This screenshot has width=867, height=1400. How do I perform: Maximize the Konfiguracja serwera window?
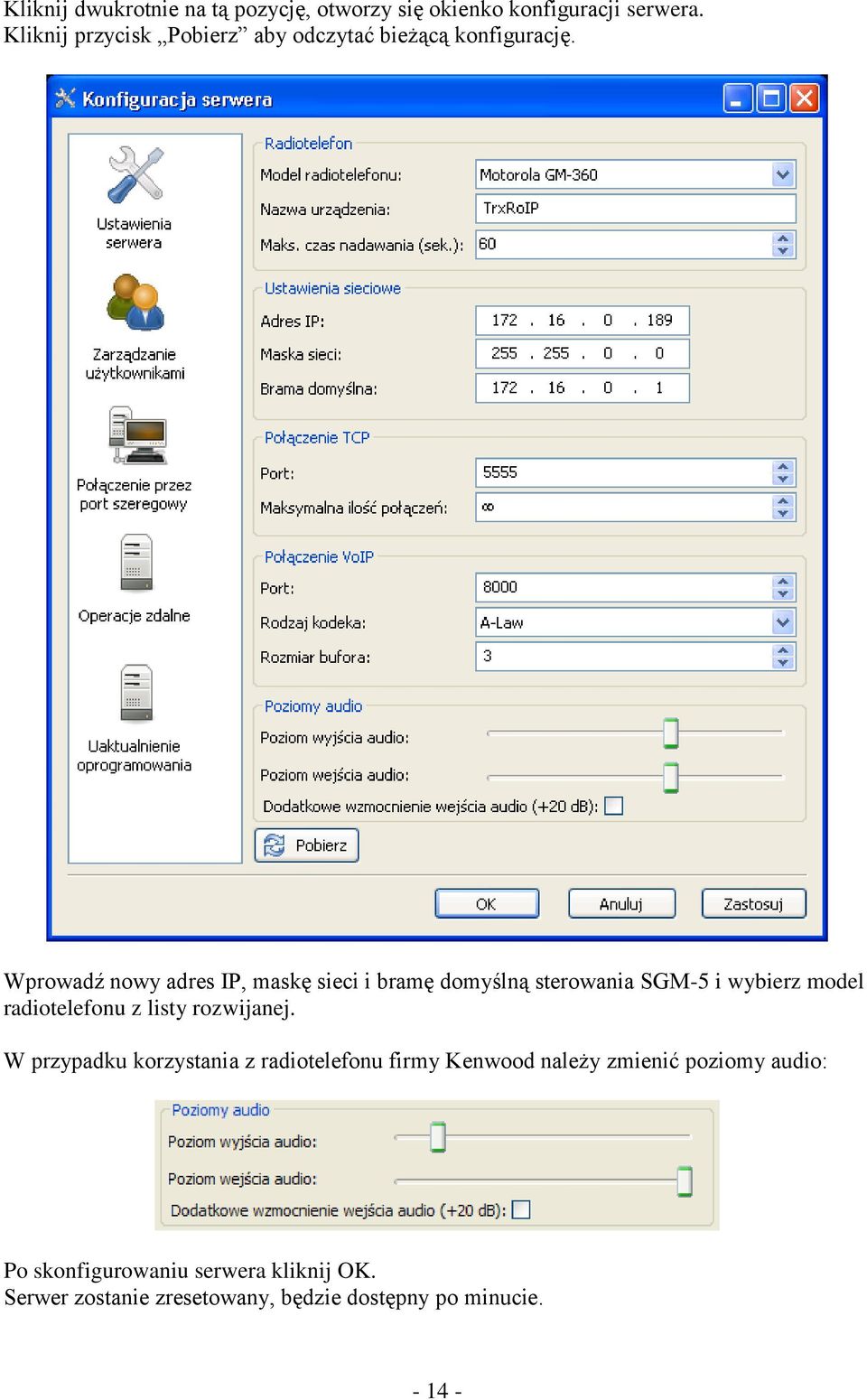(771, 98)
